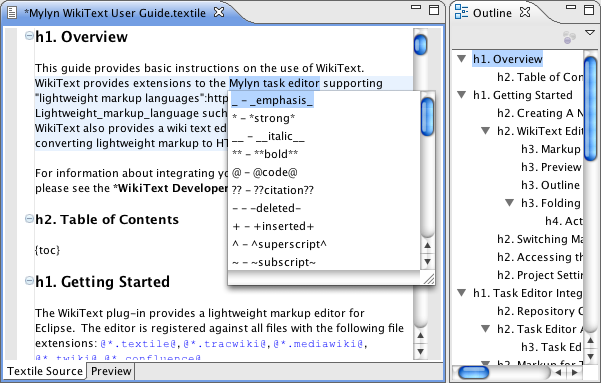Open the Outline view menu triangle
Viewport: 601px width, 383px height.
tap(590, 33)
